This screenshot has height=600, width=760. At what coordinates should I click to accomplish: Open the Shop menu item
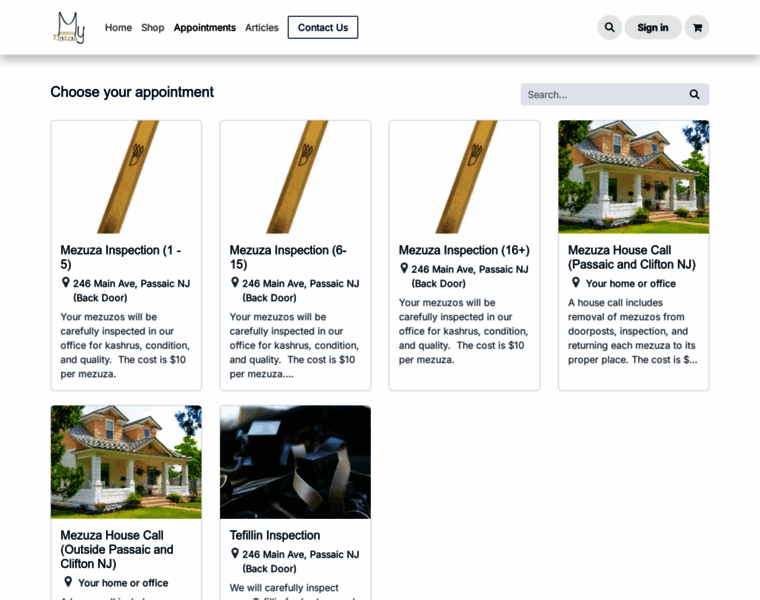(x=153, y=28)
